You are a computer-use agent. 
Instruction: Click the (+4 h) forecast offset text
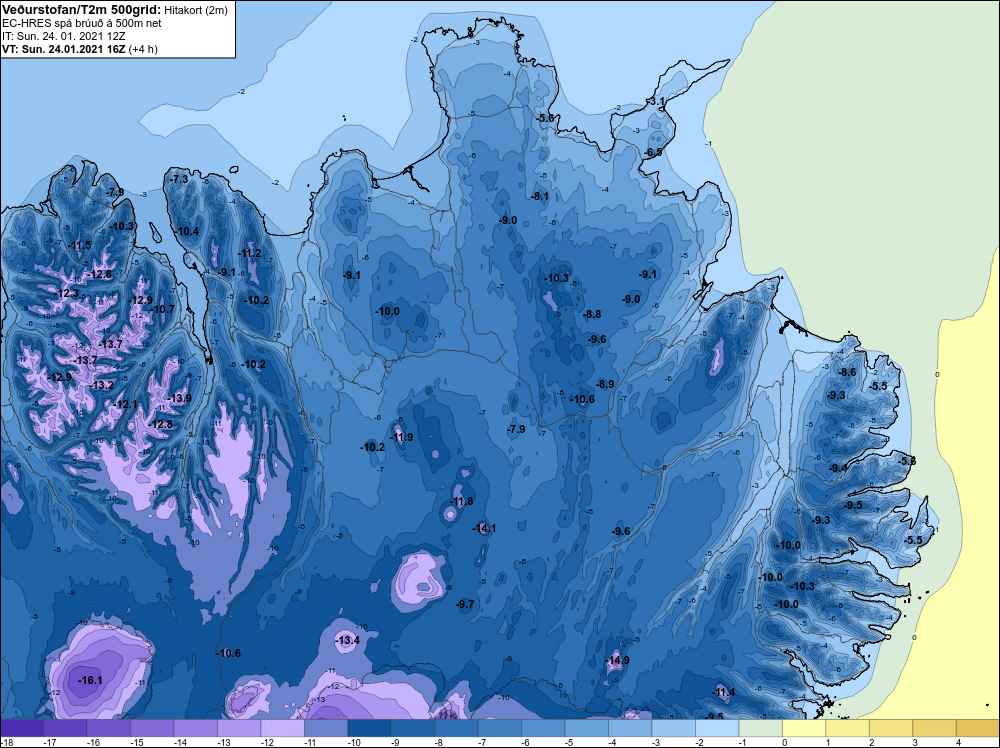point(143,49)
